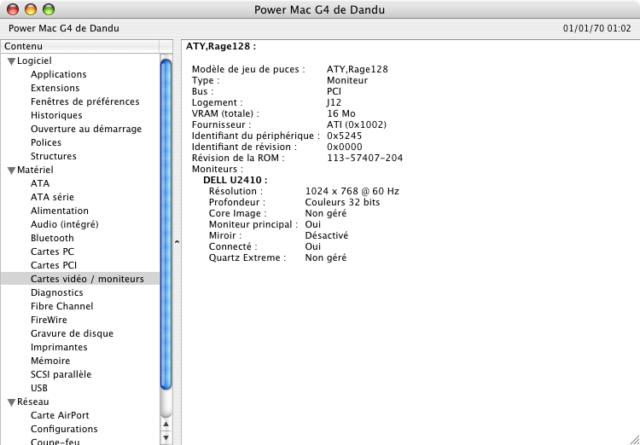Select Audio (intégré) in hardware list
The width and height of the screenshot is (640, 445).
tap(66, 225)
